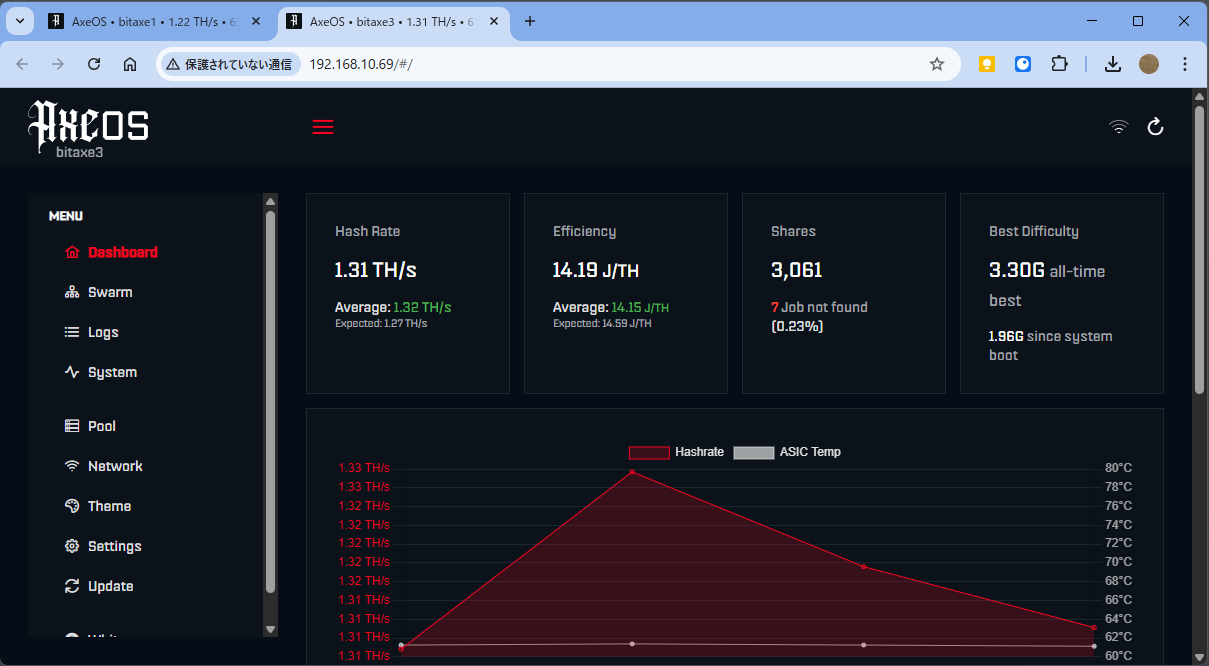Click sidebar menu scroll down arrow

click(270, 629)
